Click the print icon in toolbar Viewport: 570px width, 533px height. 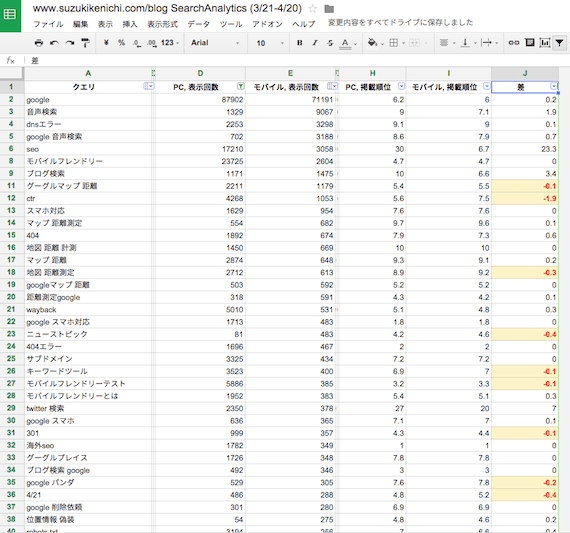(39, 43)
